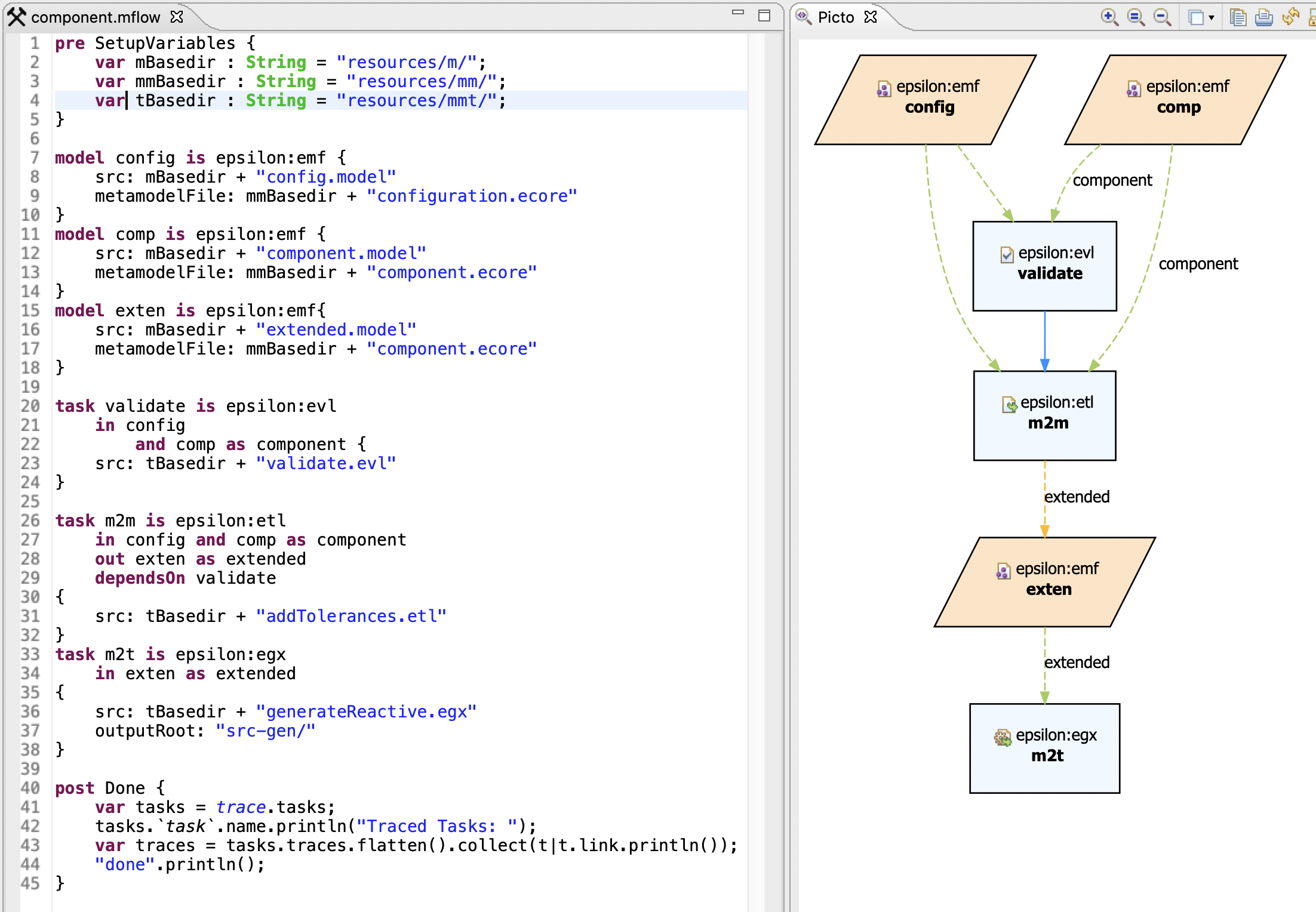The image size is (1316, 912).
Task: Click the epsilon:emf comp model node
Action: pyautogui.click(x=1175, y=100)
